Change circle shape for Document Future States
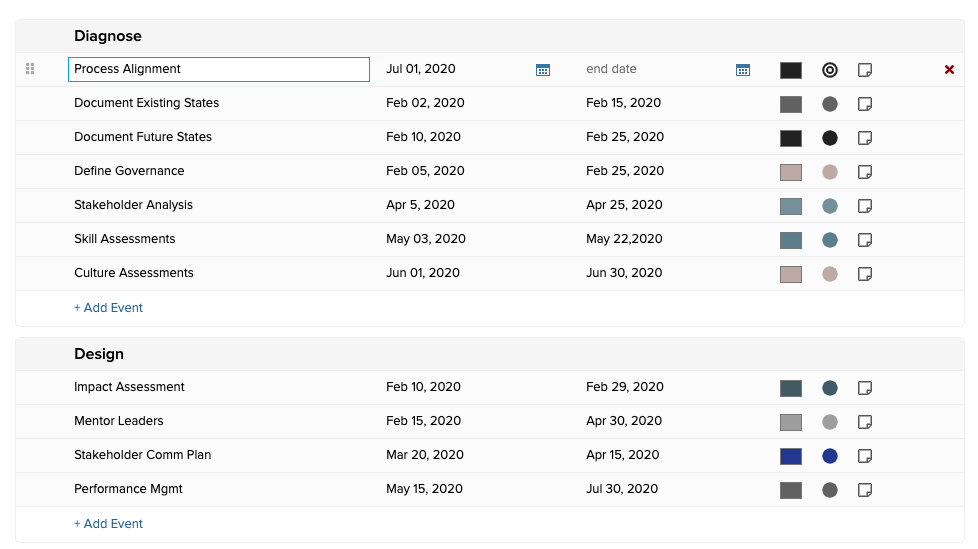978x549 pixels. [830, 138]
